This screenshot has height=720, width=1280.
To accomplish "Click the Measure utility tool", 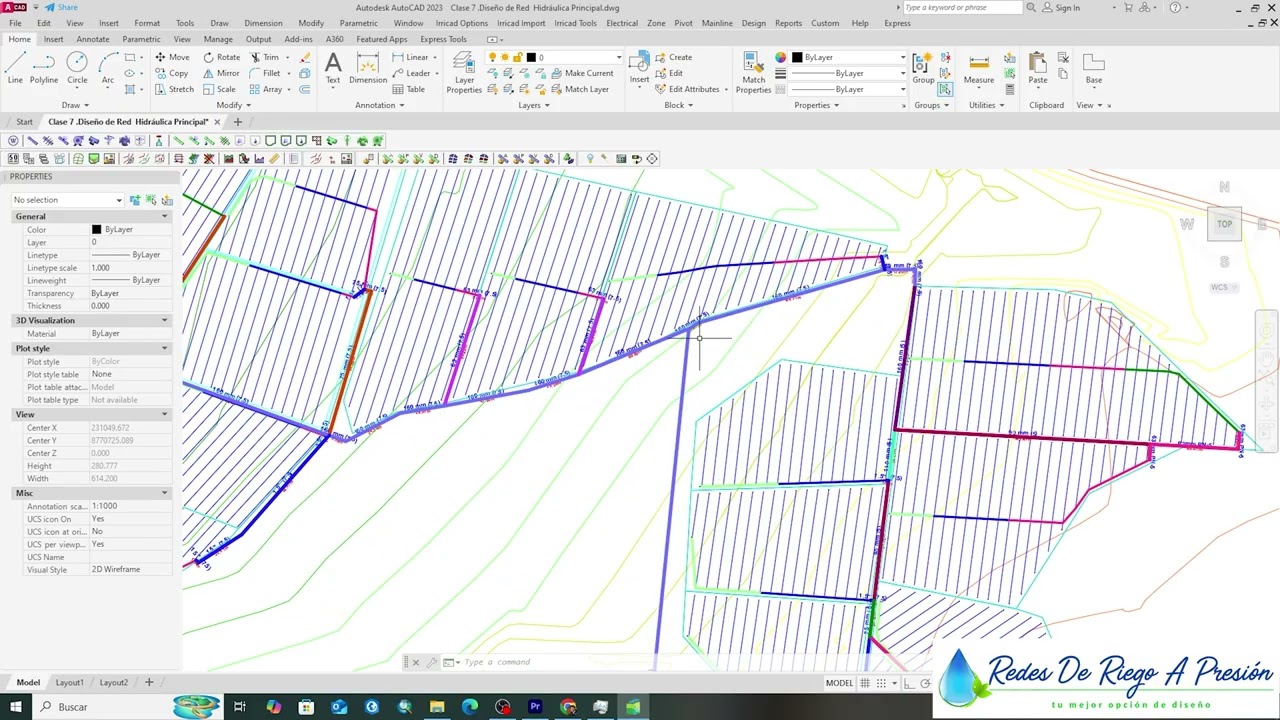I will (979, 68).
